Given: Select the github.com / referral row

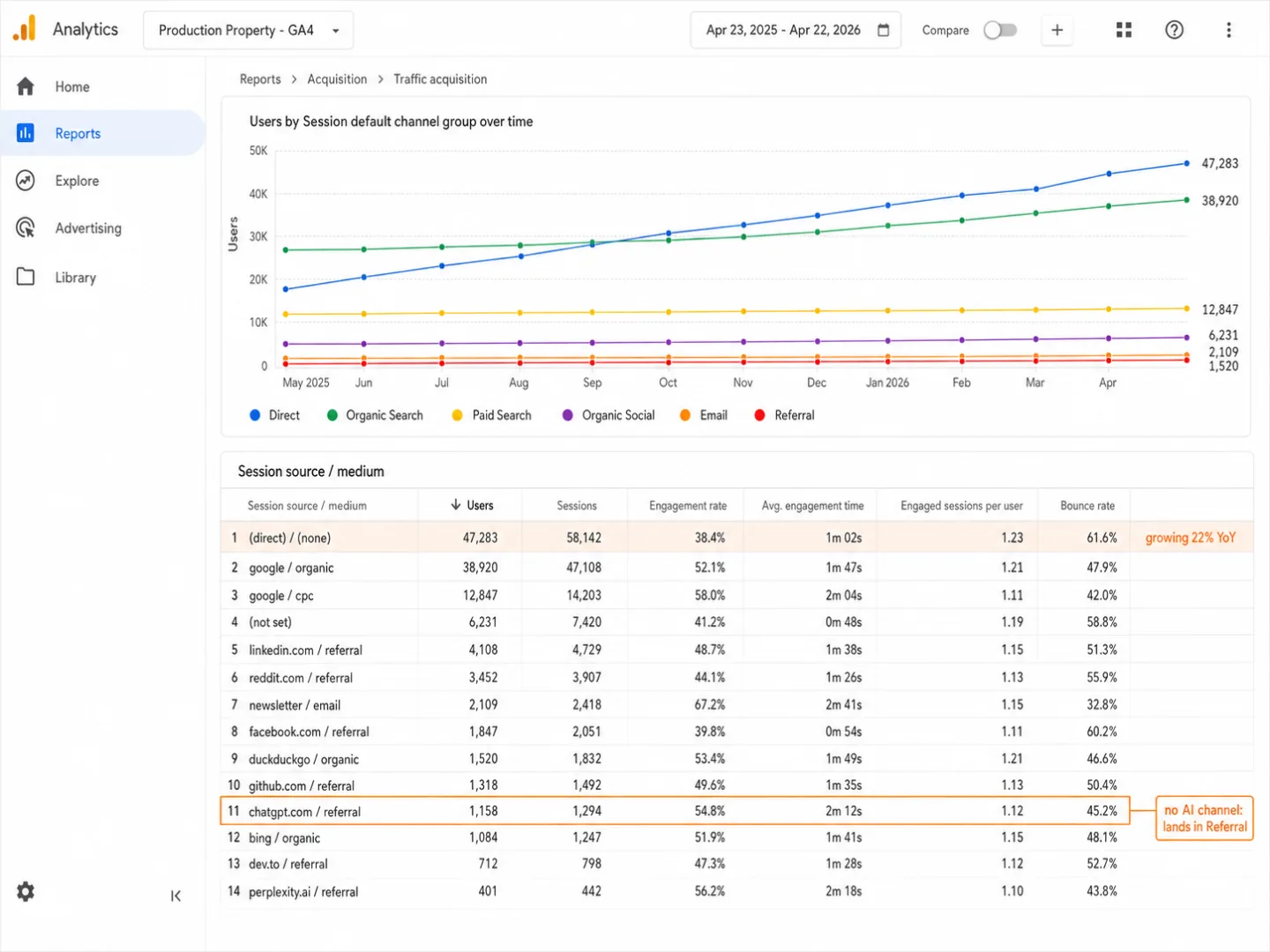Looking at the screenshot, I should click(736, 785).
